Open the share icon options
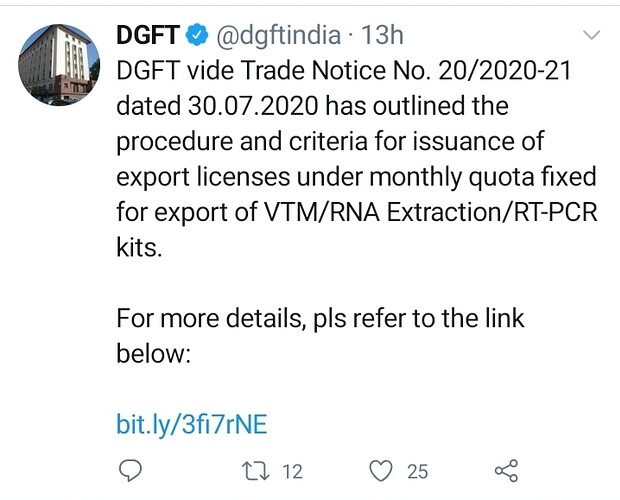The image size is (620, 500). pyautogui.click(x=507, y=471)
